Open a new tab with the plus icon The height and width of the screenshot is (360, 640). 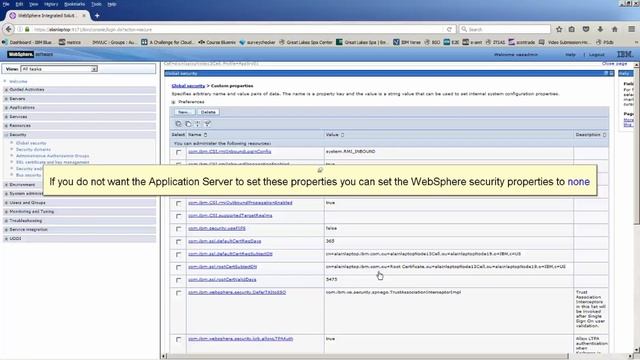pos(97,16)
